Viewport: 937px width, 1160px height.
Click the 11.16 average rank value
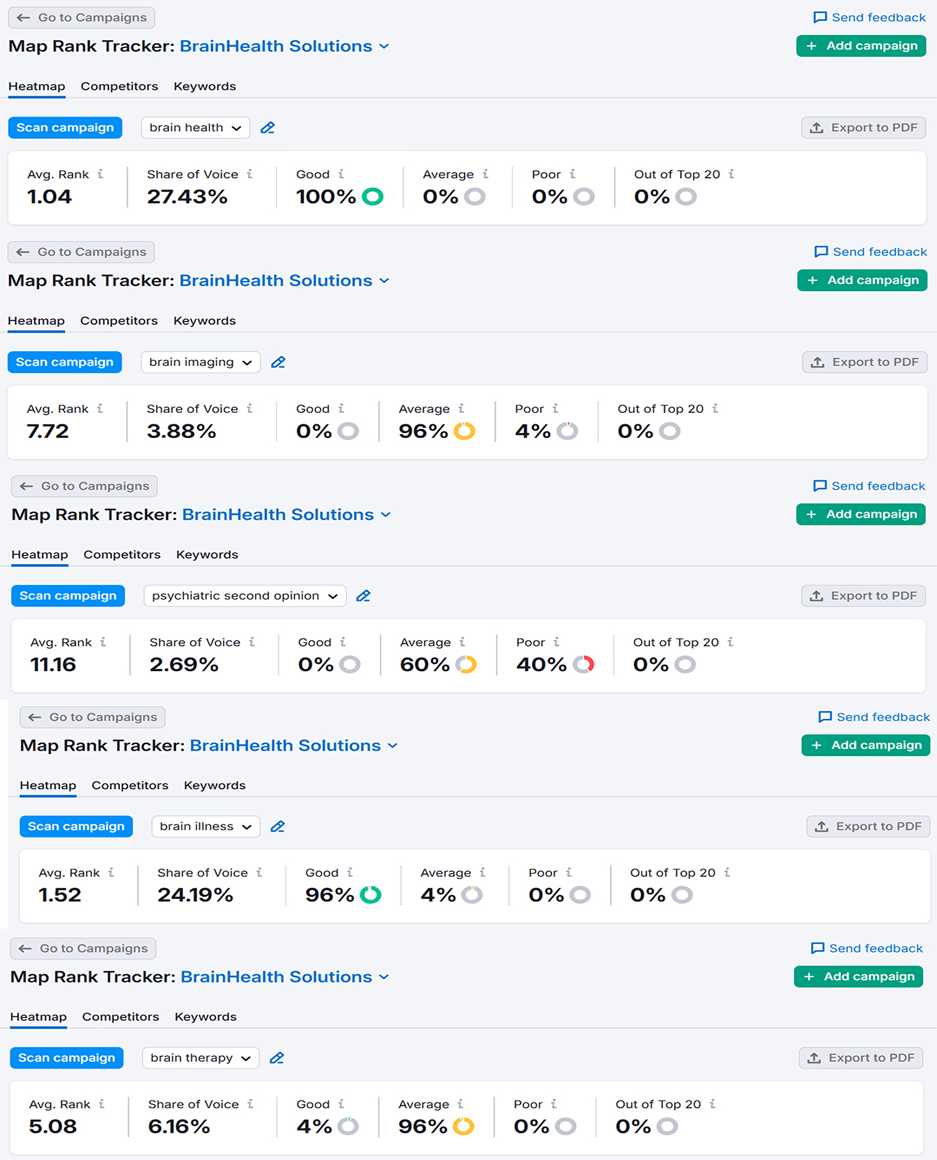53,665
